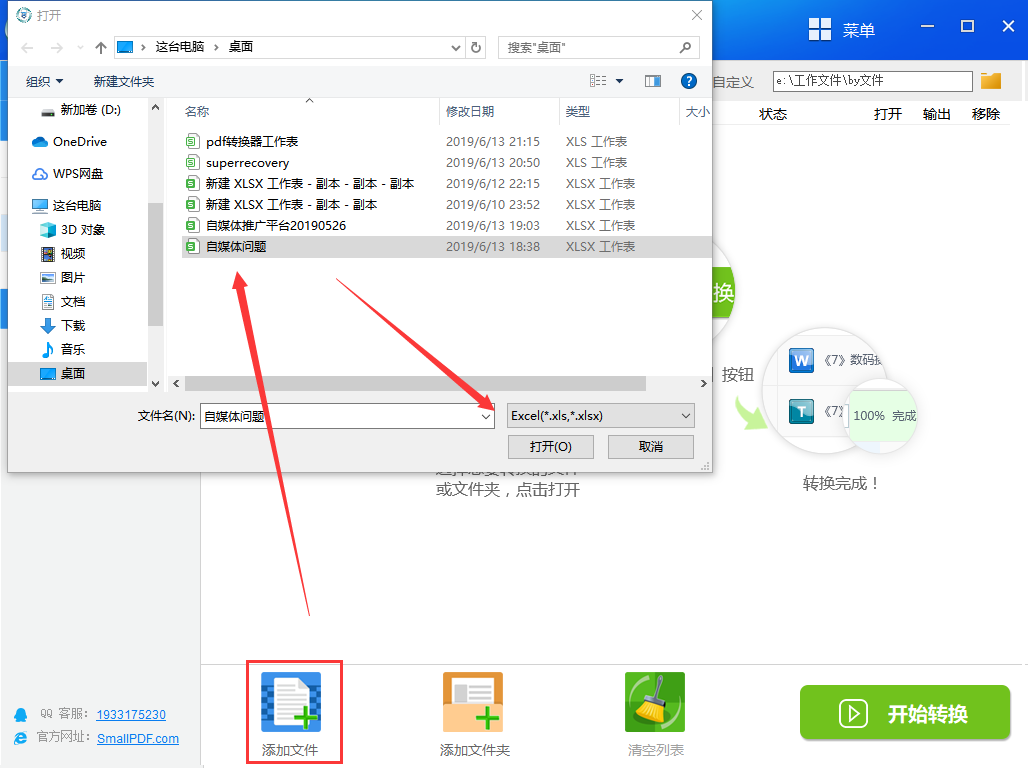The height and width of the screenshot is (768, 1028).
Task: Click the Clear List broom icon
Action: click(x=654, y=702)
